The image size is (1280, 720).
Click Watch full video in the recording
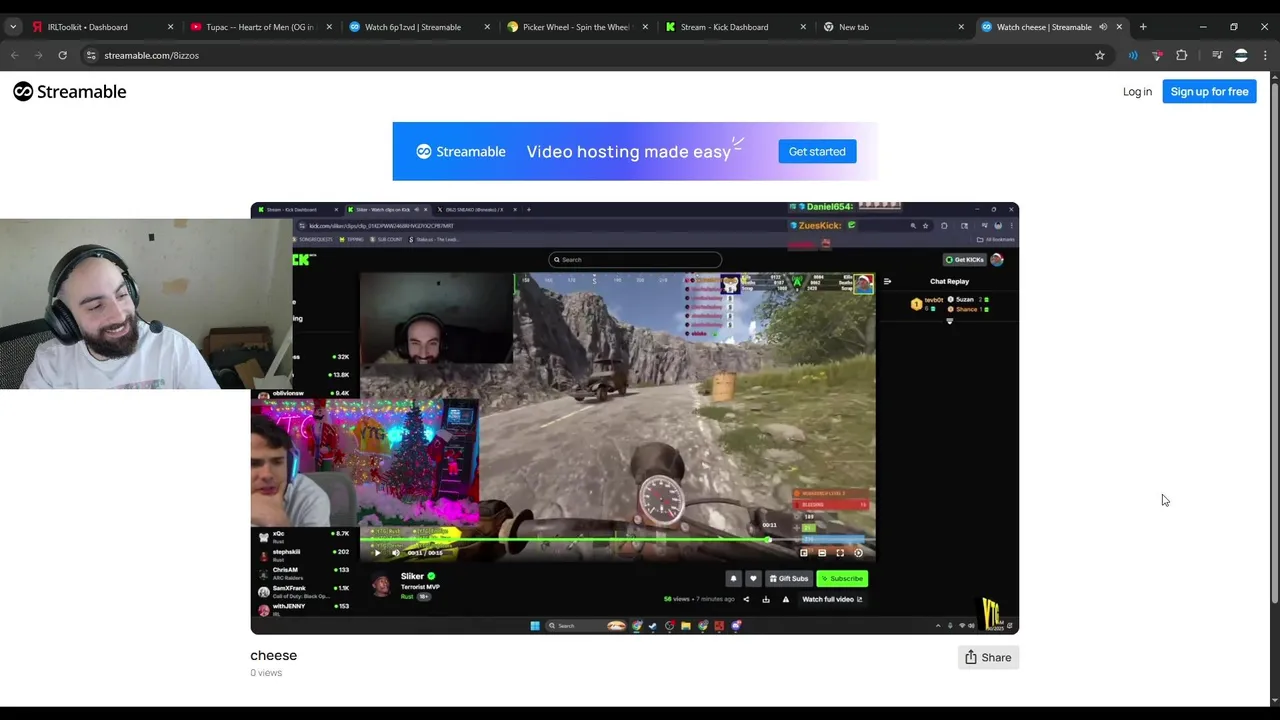(832, 599)
